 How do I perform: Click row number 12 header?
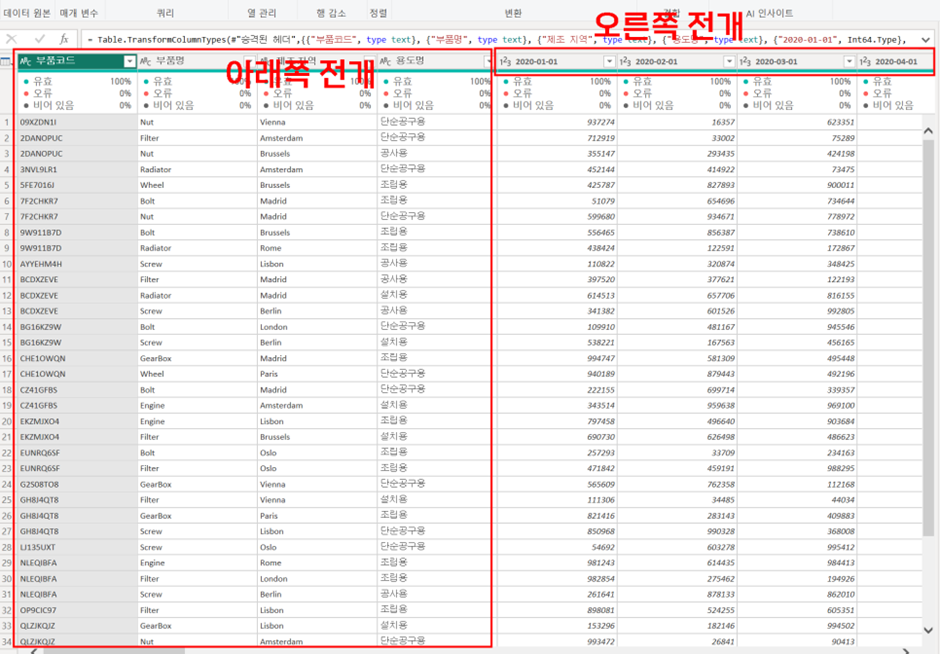7,296
